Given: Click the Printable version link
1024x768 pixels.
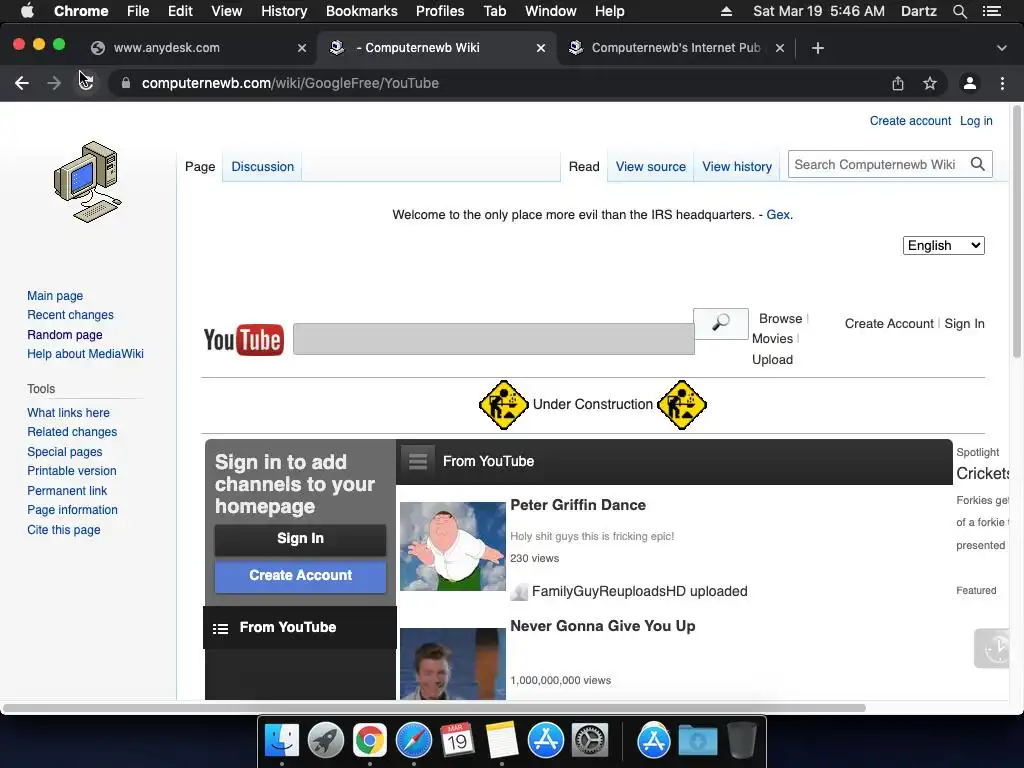Looking at the screenshot, I should [72, 471].
